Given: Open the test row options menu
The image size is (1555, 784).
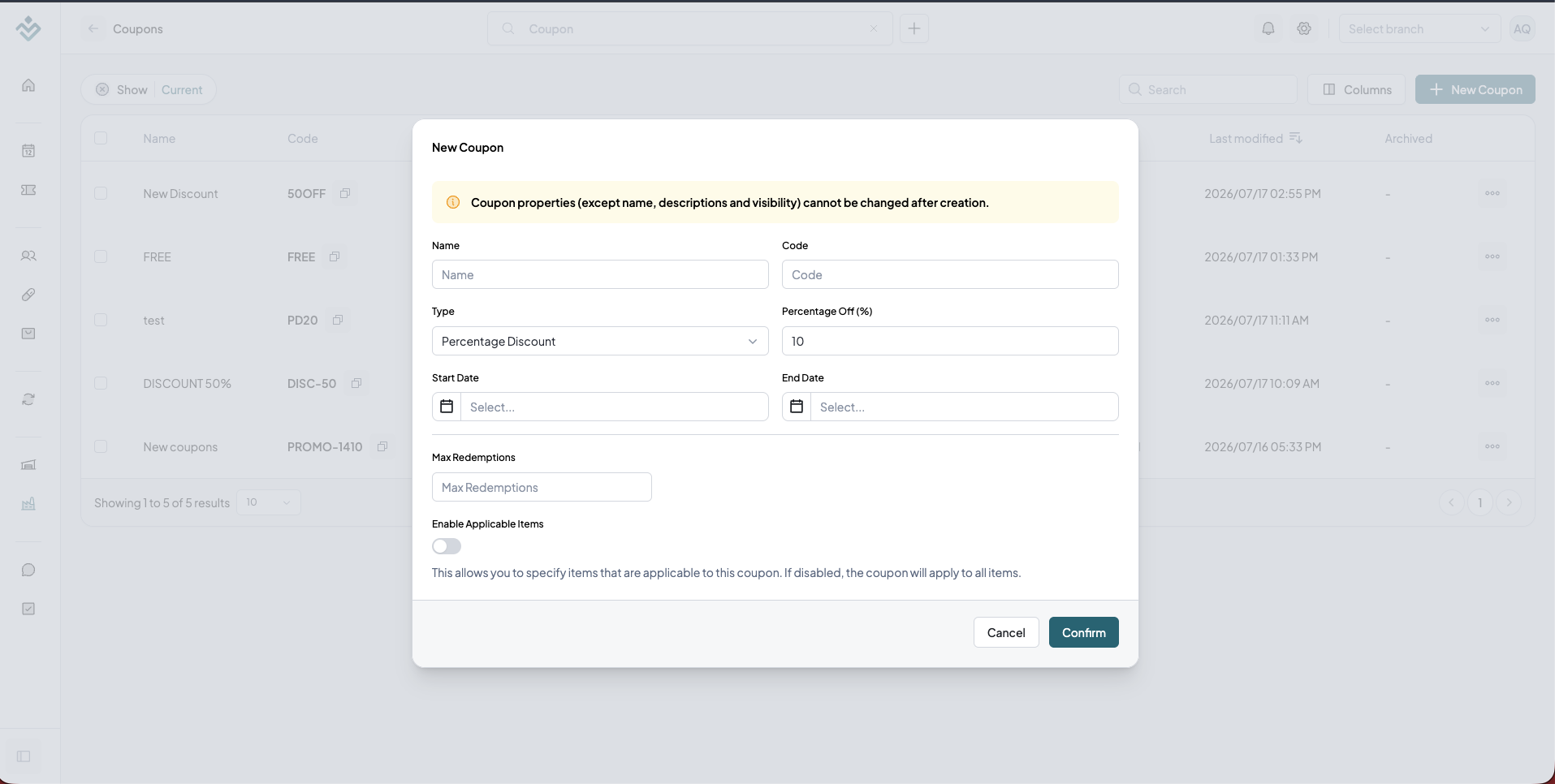Looking at the screenshot, I should pos(1492,320).
